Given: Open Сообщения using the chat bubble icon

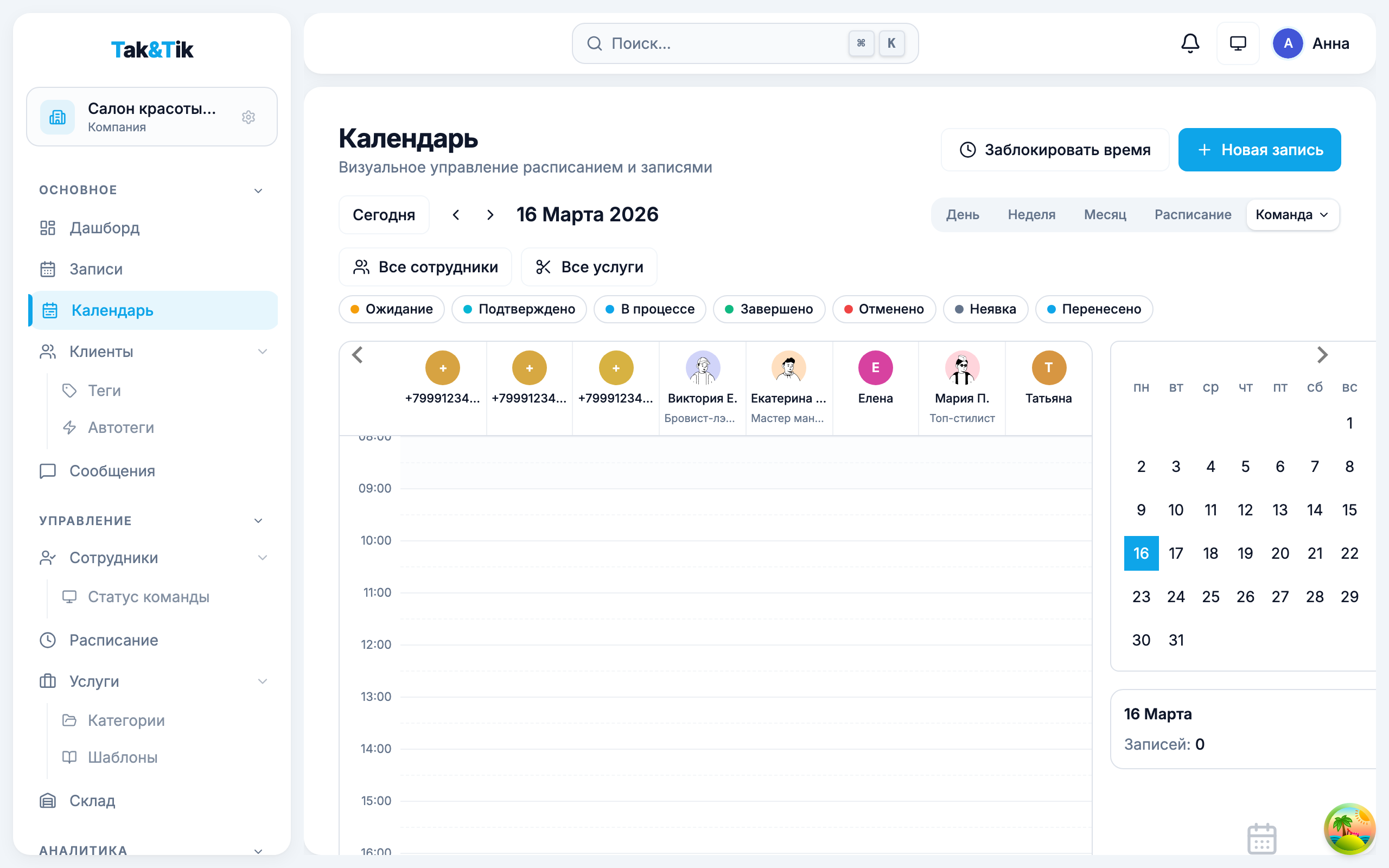Looking at the screenshot, I should tap(47, 471).
